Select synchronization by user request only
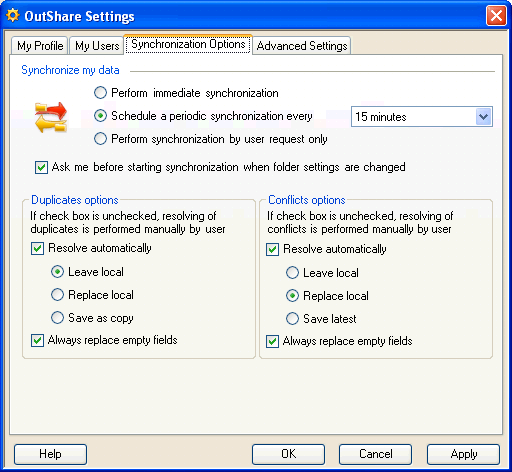This screenshot has height=472, width=512. pos(100,139)
